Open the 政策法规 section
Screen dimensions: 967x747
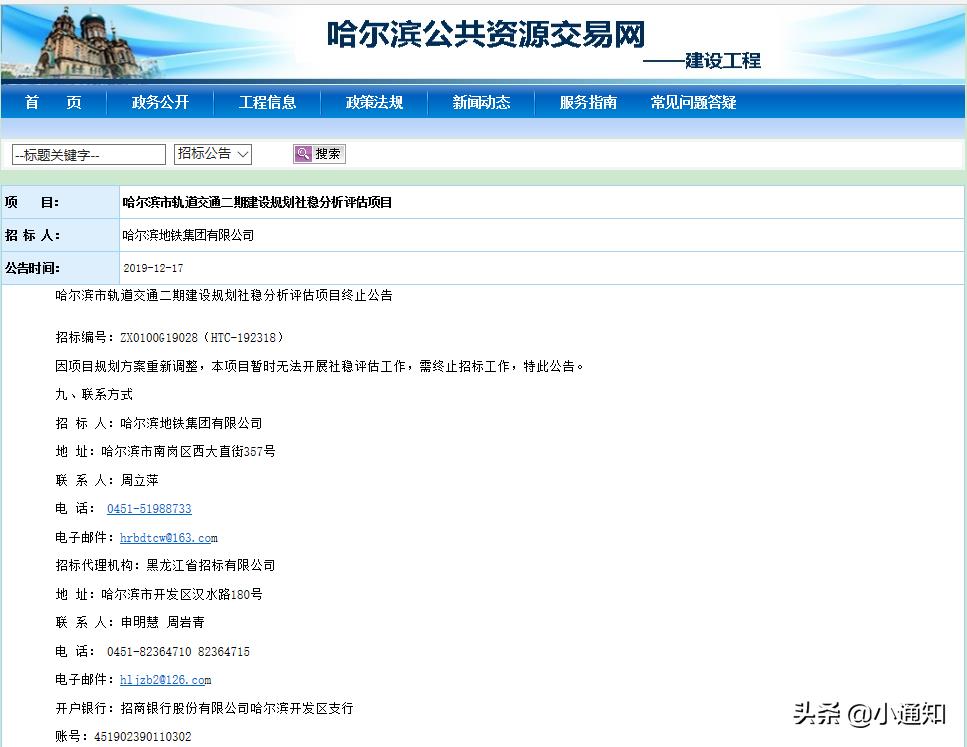(x=374, y=102)
